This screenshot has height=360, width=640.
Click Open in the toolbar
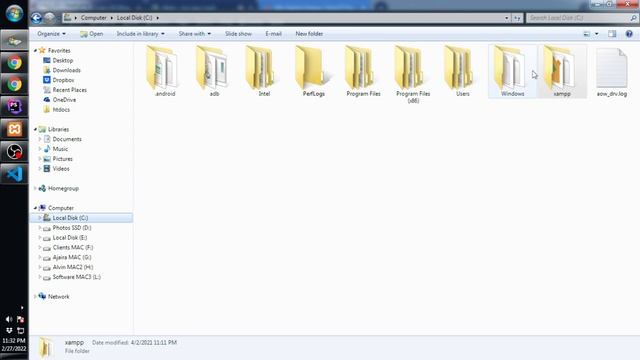pos(92,34)
